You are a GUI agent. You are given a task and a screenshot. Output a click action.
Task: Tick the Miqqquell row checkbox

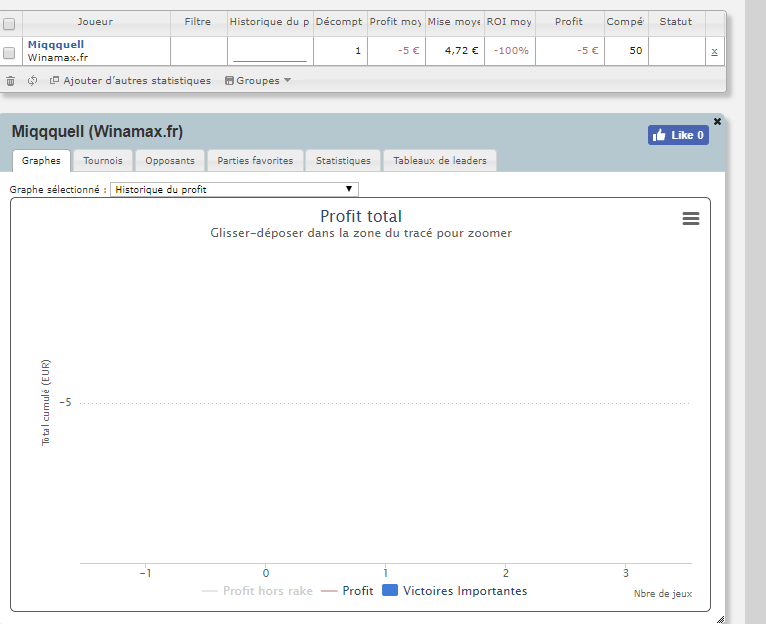click(x=9, y=52)
